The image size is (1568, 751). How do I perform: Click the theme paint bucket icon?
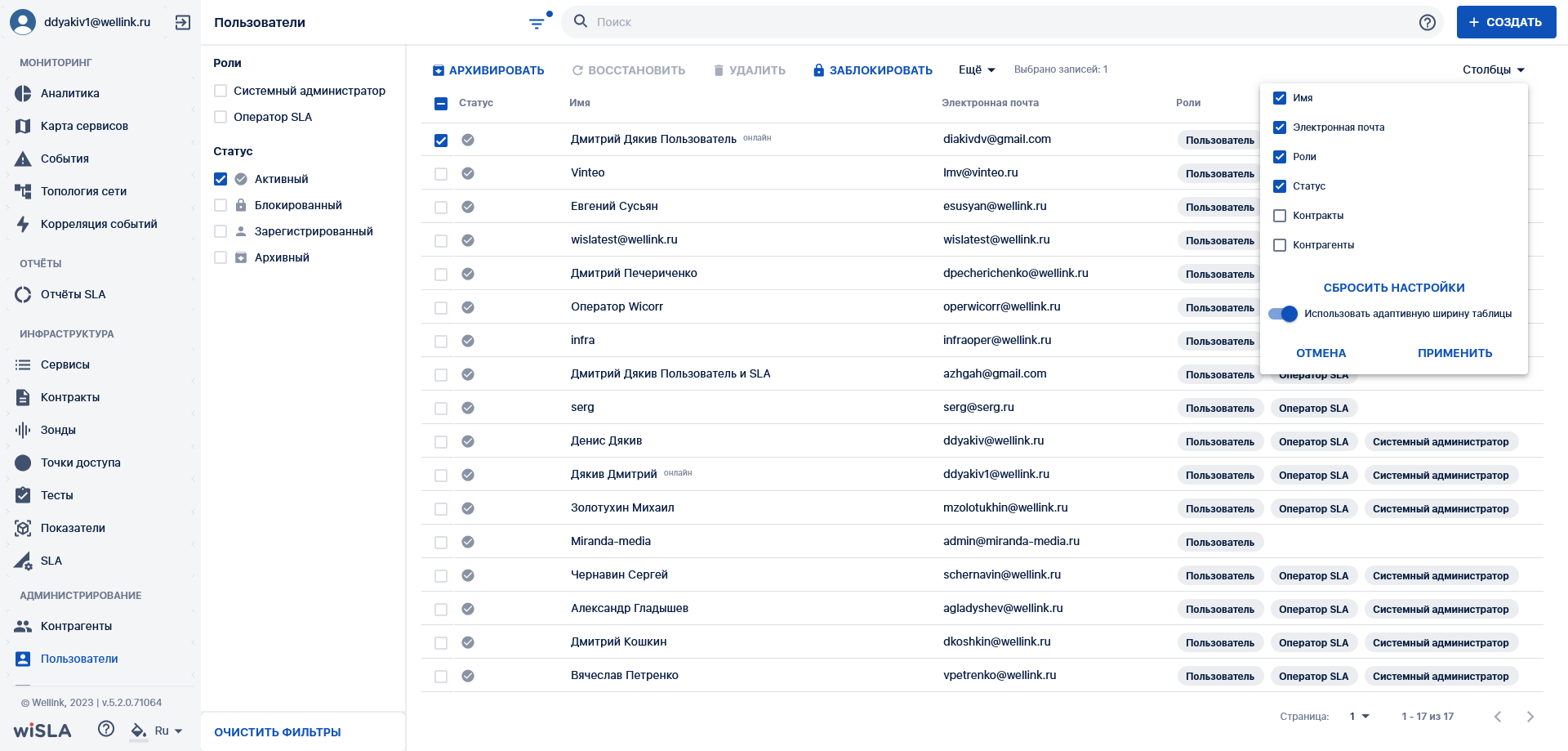pyautogui.click(x=139, y=731)
